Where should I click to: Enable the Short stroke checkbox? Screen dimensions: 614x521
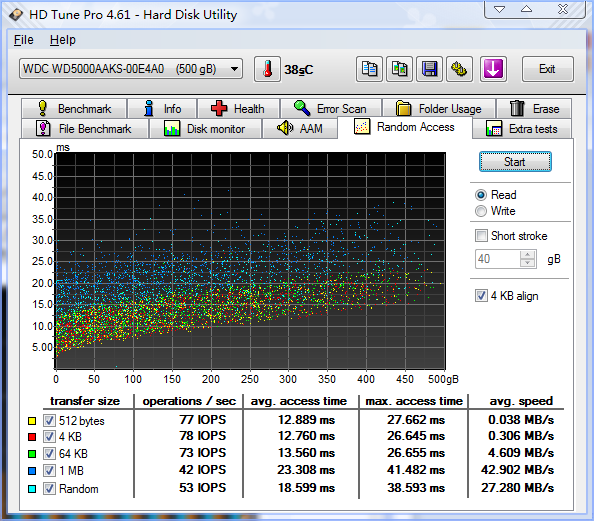click(x=482, y=236)
